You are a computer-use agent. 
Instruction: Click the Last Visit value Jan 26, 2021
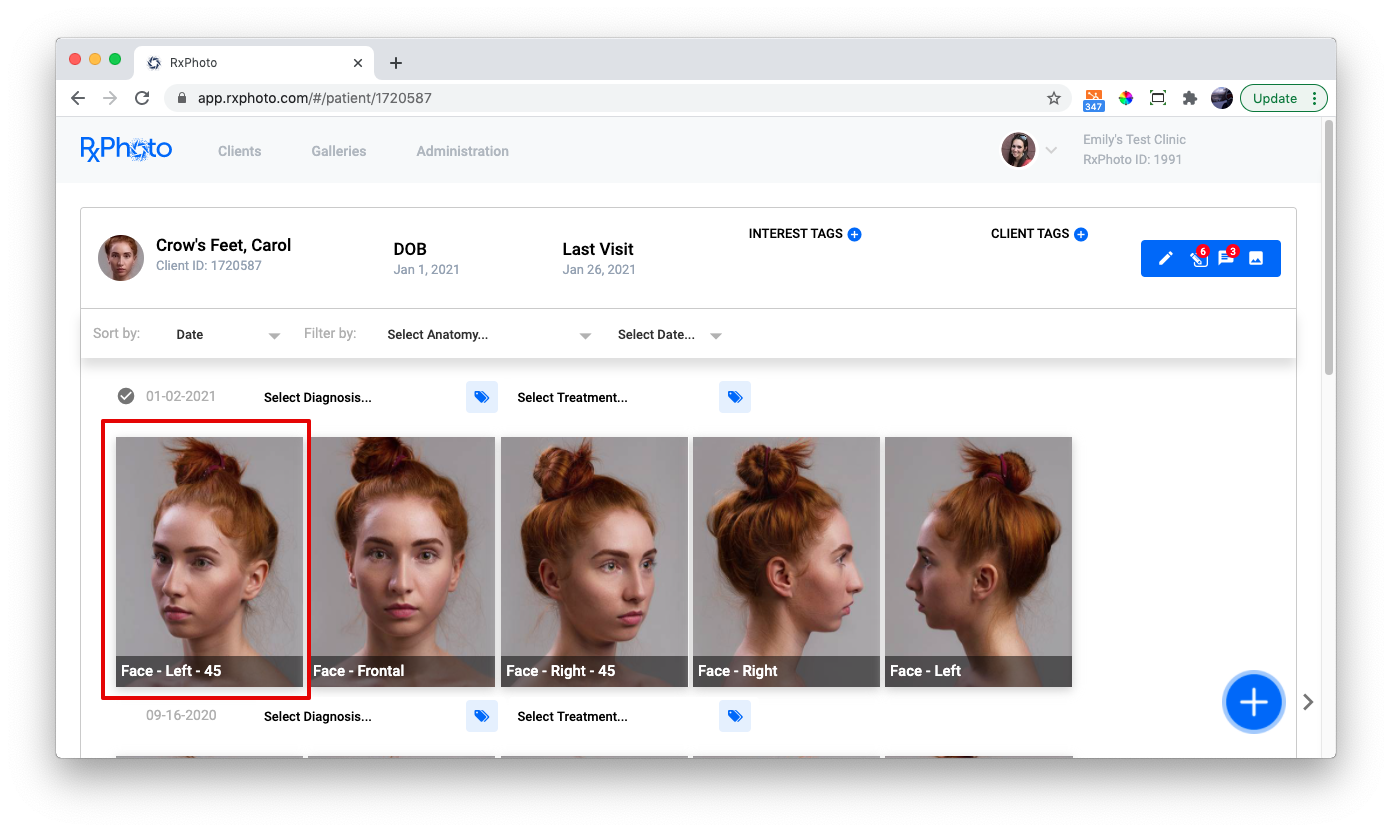point(599,270)
